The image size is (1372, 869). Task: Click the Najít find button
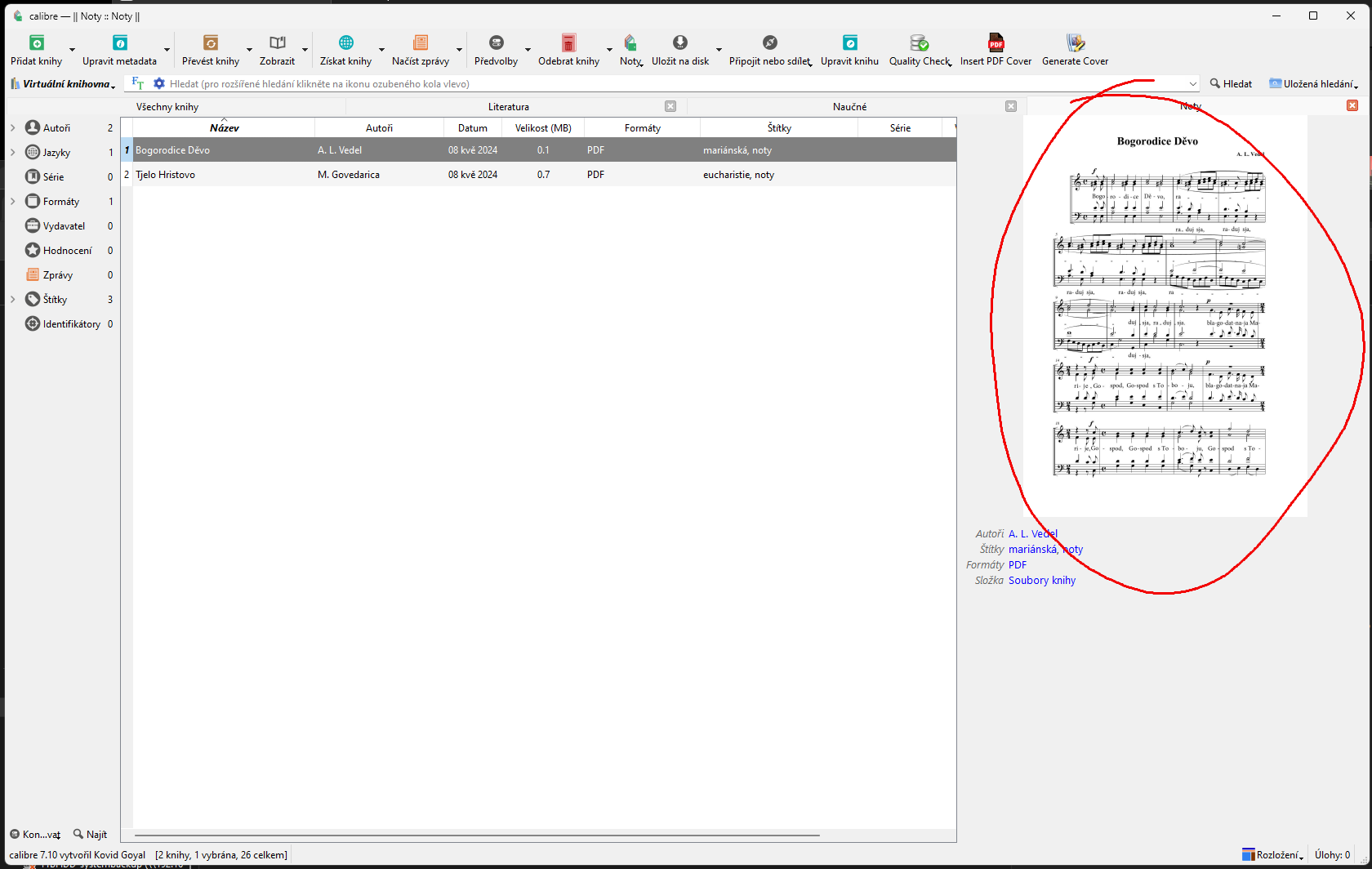pyautogui.click(x=90, y=834)
